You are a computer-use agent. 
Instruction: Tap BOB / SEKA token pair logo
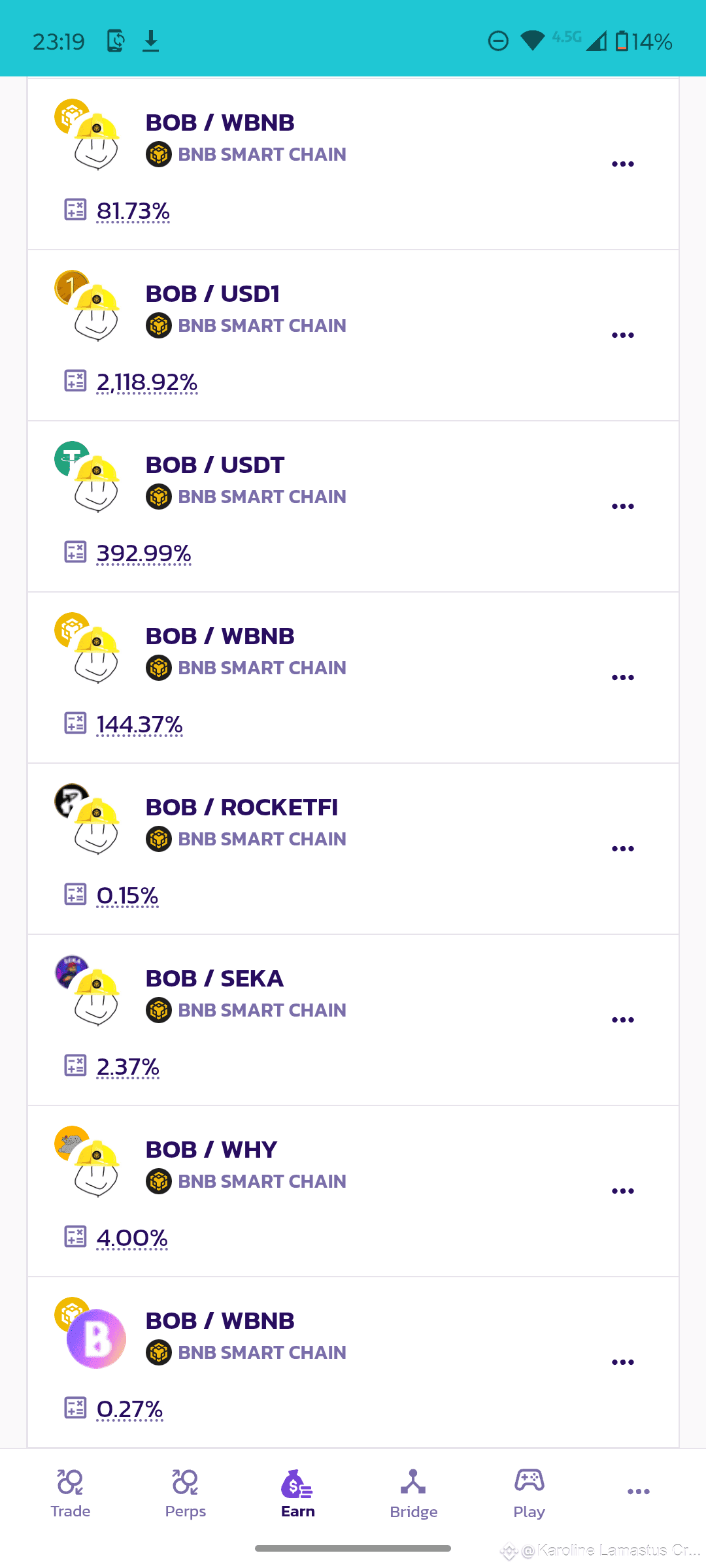88,990
